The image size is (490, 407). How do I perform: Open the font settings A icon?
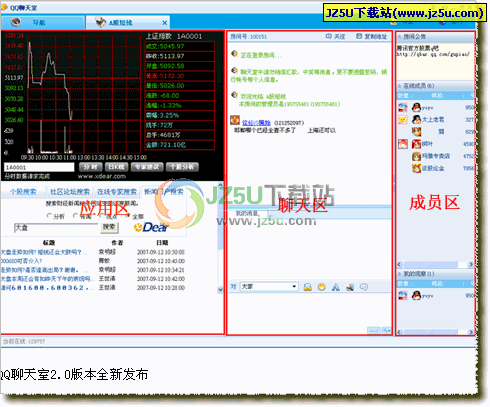(336, 287)
